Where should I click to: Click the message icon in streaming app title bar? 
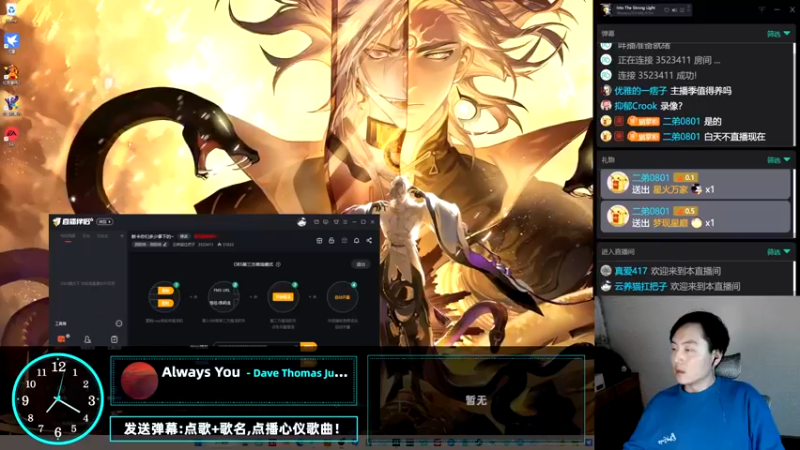[326, 222]
